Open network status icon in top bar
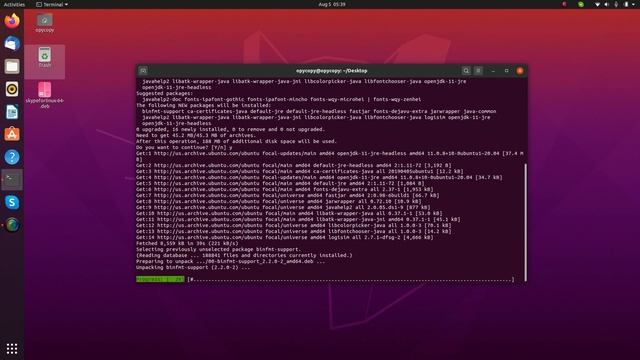This screenshot has width=640, height=360. tap(598, 4)
